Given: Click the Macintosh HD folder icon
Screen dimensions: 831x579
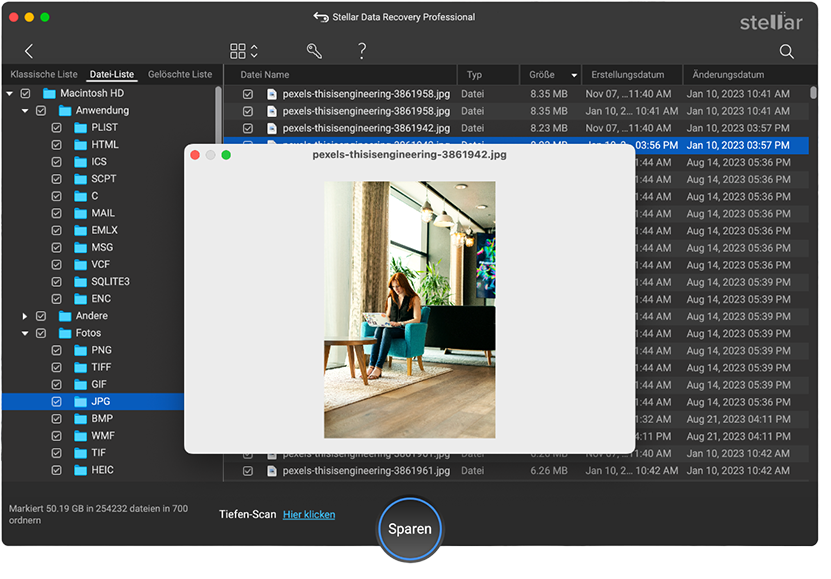Looking at the screenshot, I should [48, 93].
